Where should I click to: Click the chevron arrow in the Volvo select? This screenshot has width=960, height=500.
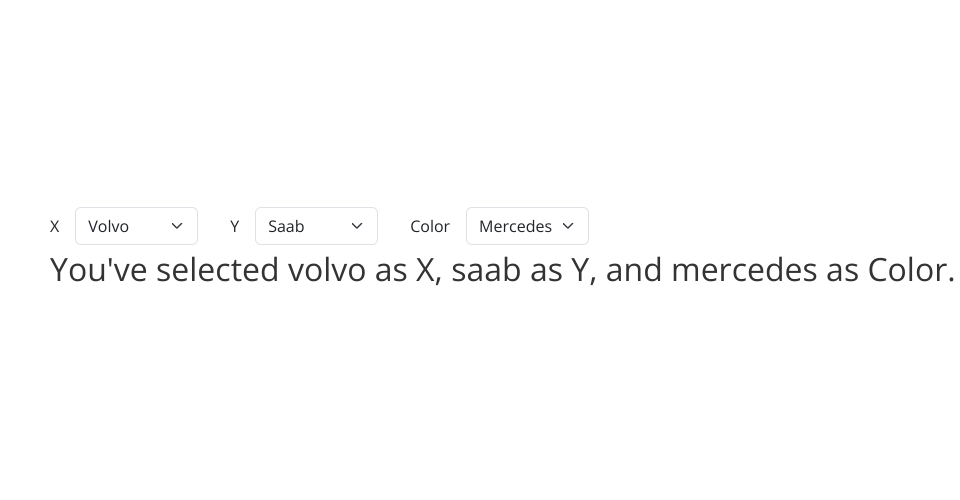tap(177, 226)
